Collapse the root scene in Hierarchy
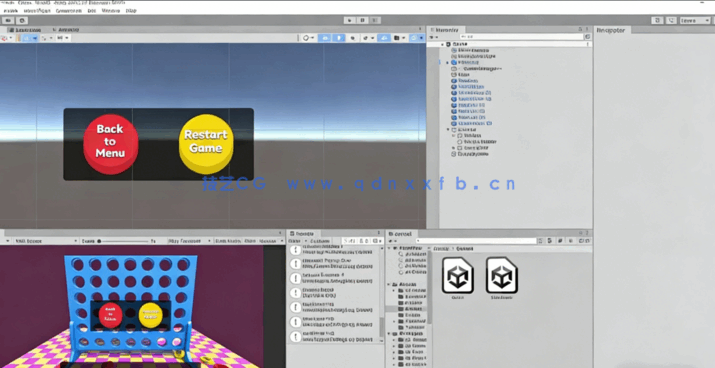This screenshot has height=368, width=715. click(x=442, y=44)
